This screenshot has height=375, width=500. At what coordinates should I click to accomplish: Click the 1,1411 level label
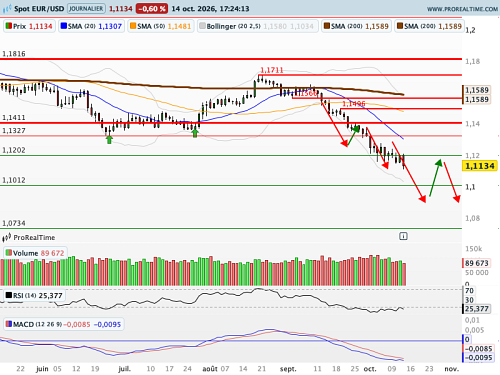click(x=14, y=117)
